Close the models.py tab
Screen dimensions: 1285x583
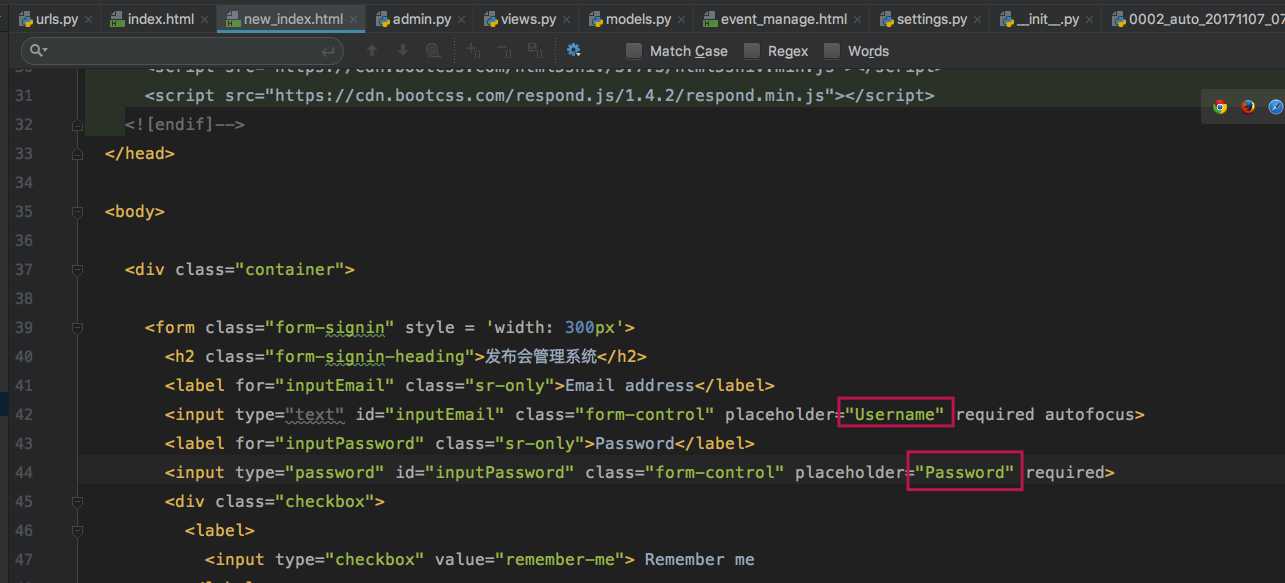click(683, 20)
